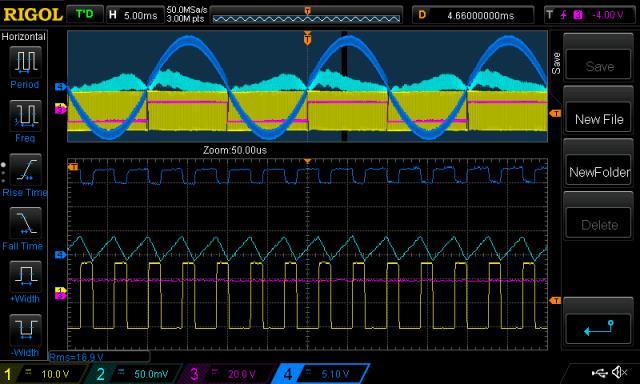Open the trigger level -4.00 V setting

pyautogui.click(x=589, y=15)
